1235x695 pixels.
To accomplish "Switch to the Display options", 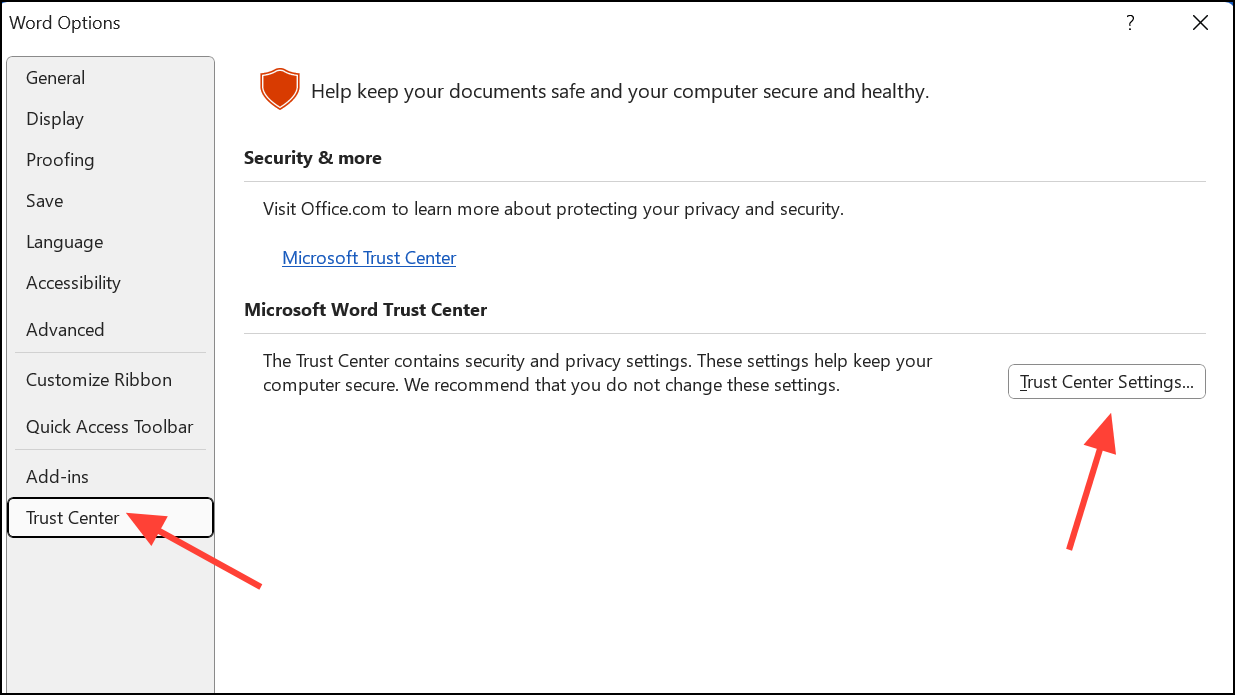I will (x=55, y=119).
